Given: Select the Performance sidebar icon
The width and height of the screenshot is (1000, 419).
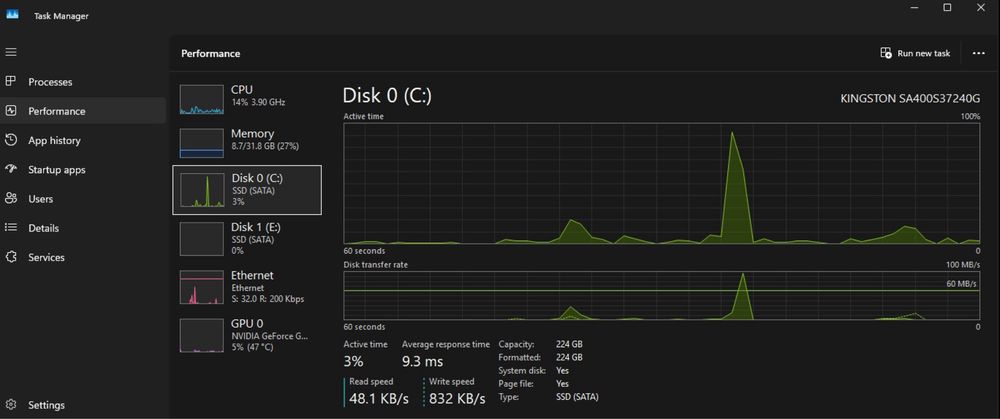Looking at the screenshot, I should (10, 110).
